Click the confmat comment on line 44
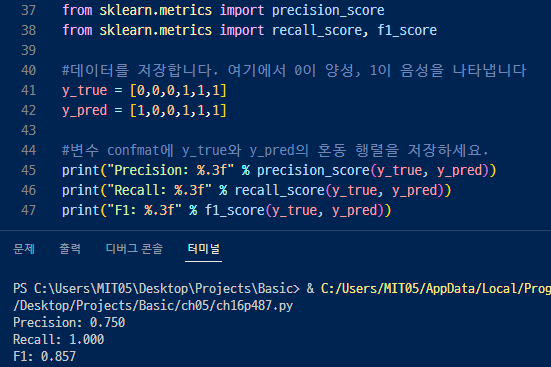The image size is (551, 367). 275,150
